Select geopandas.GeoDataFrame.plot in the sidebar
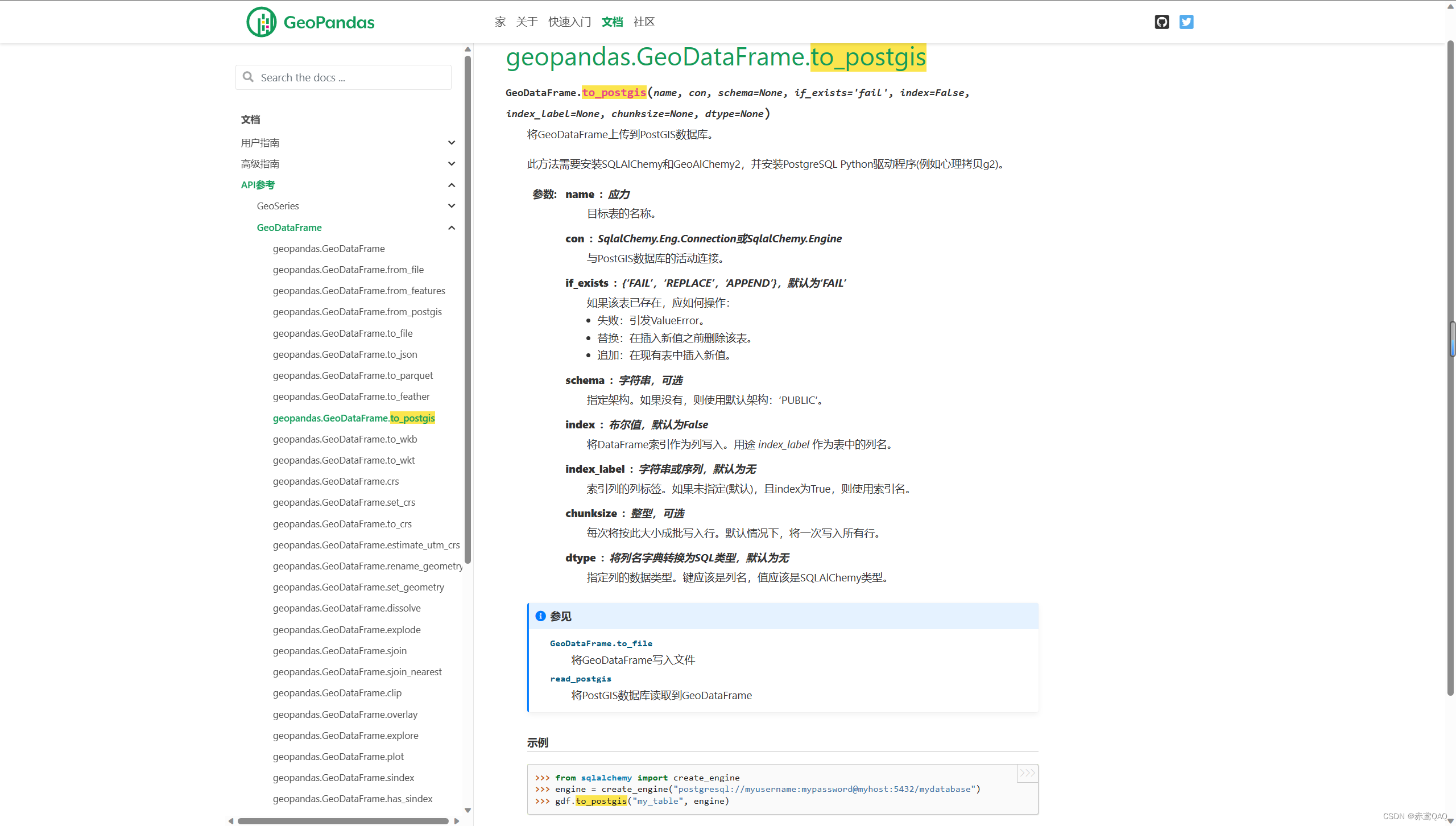 click(338, 756)
